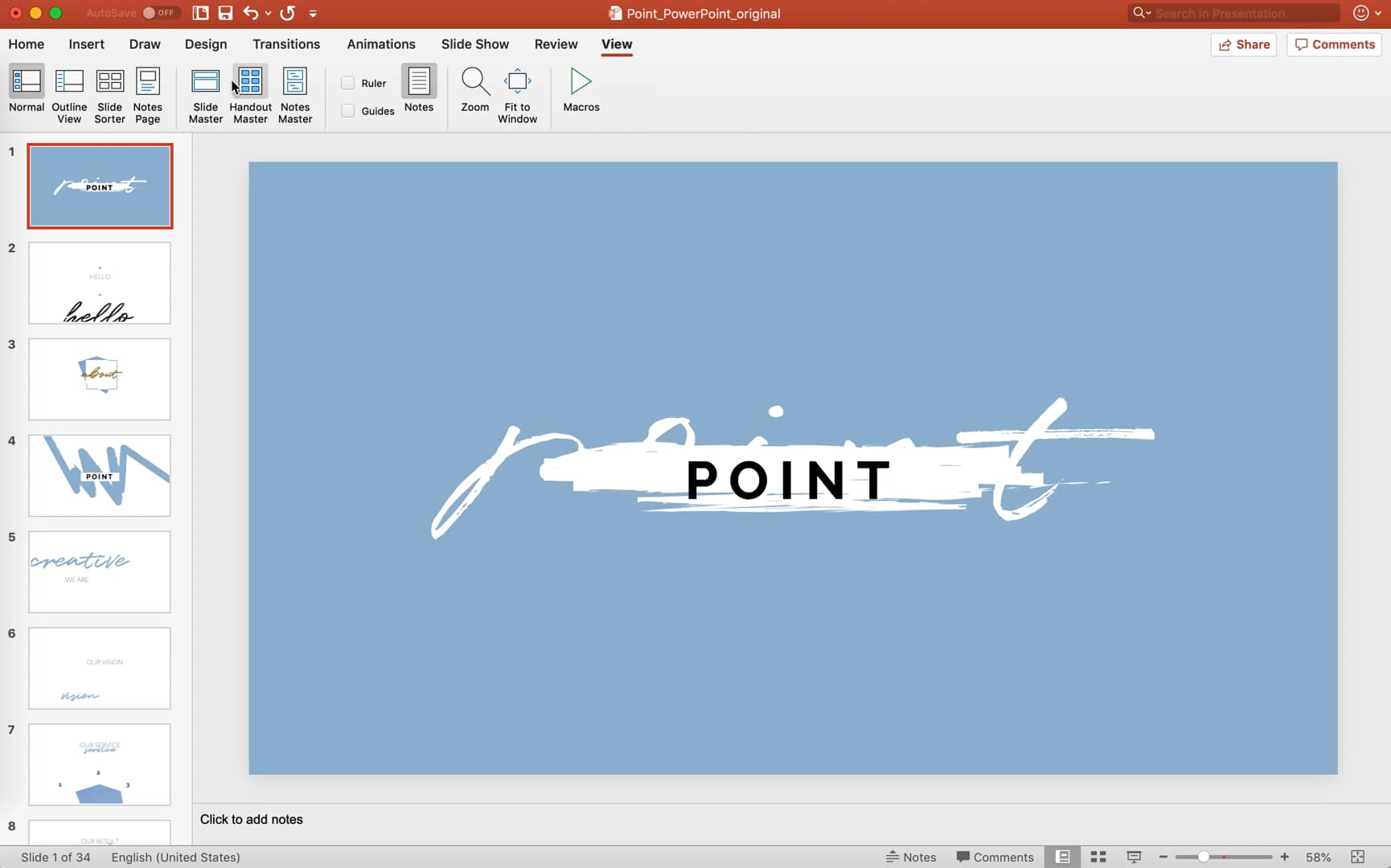
Task: Switch to the Transitions ribbon tab
Action: [x=286, y=44]
